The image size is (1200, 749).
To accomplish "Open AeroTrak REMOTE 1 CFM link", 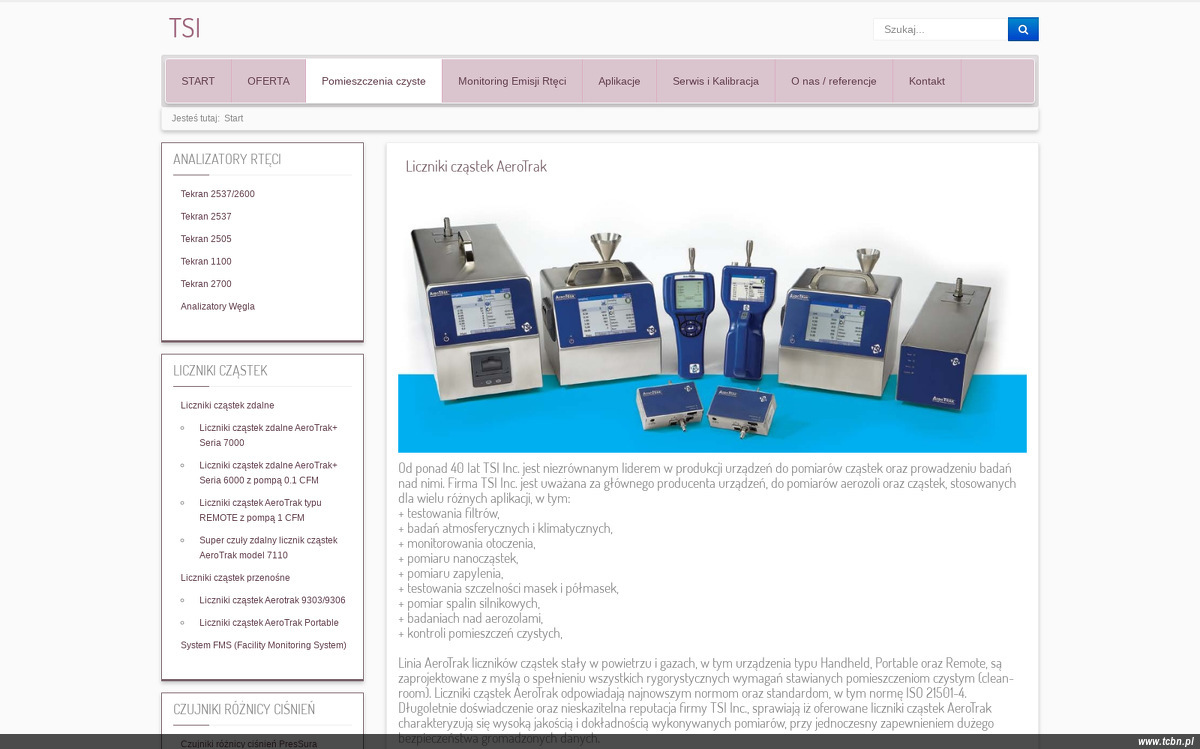I will (x=260, y=510).
